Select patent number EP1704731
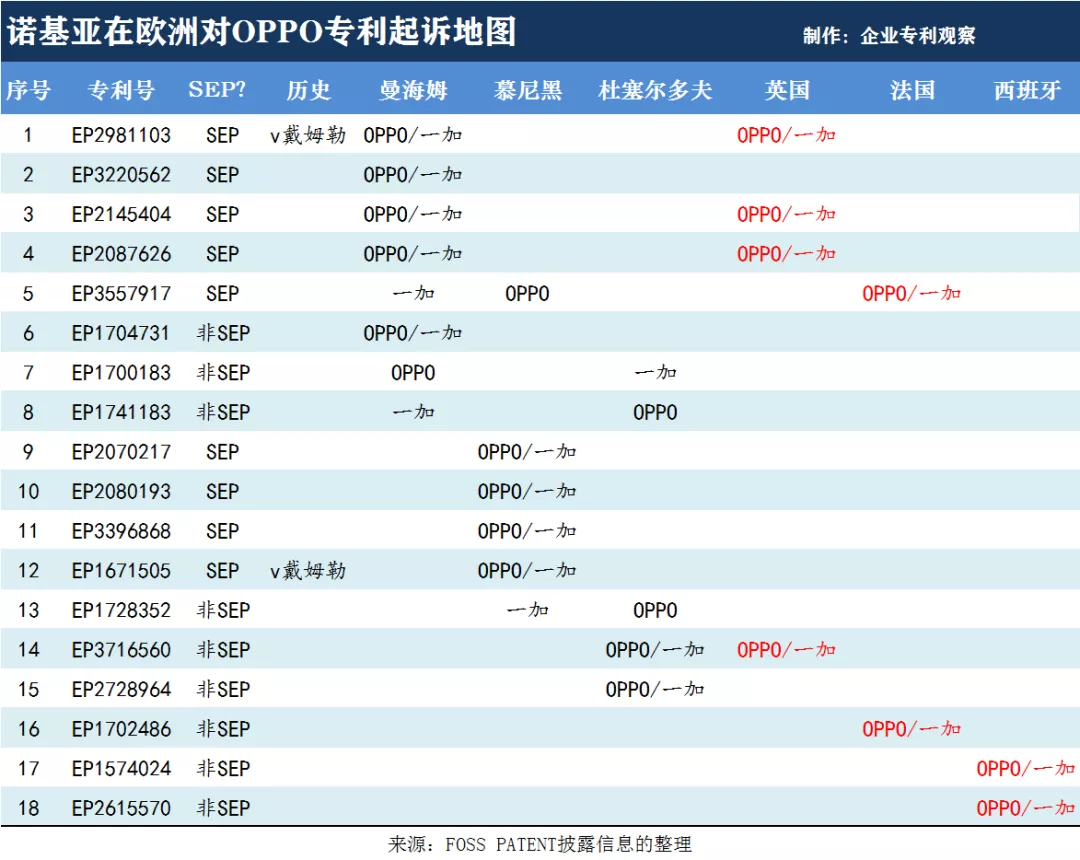The width and height of the screenshot is (1080, 860). click(x=121, y=333)
